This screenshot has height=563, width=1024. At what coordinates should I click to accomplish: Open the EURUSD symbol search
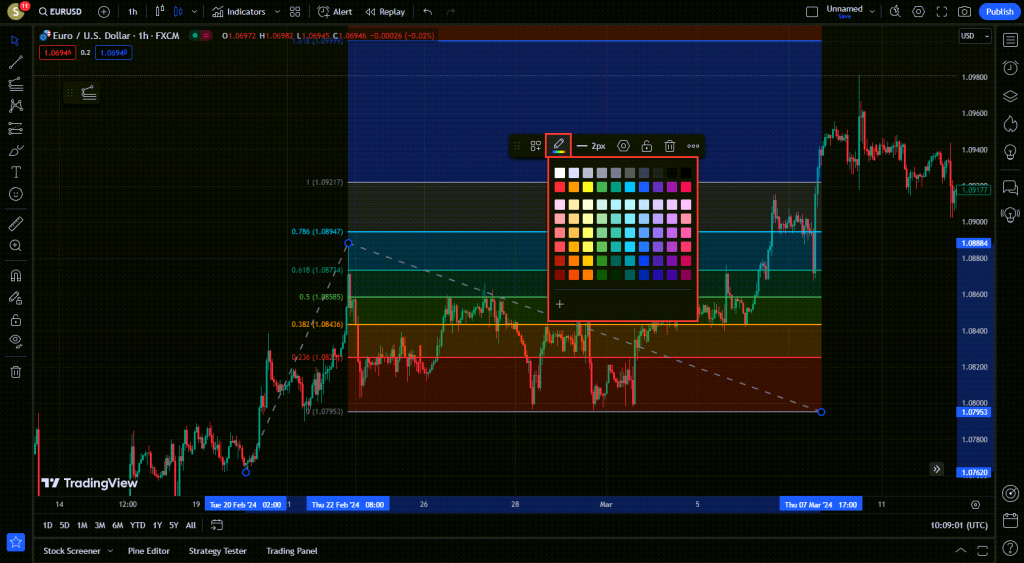(60, 12)
